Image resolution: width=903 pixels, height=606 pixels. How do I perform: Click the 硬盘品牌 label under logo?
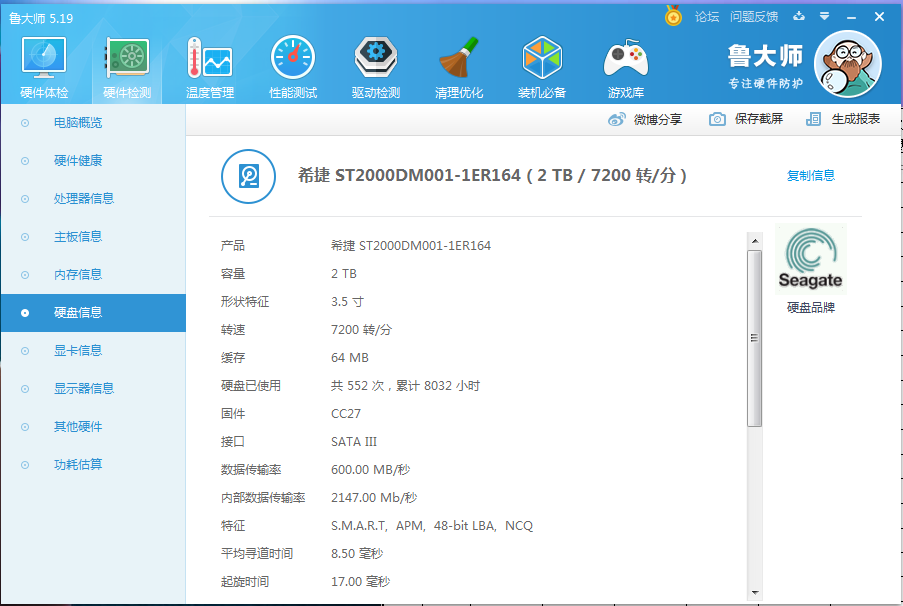[x=811, y=308]
